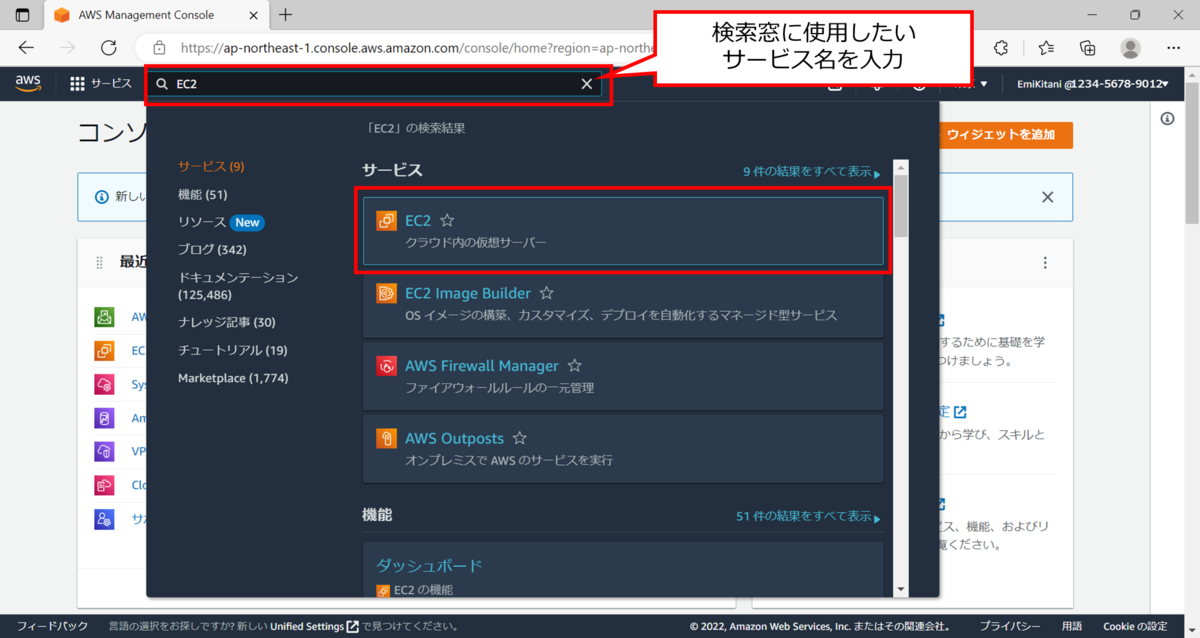The height and width of the screenshot is (638, 1200).
Task: Click the magnifier icon in search box
Action: [x=162, y=84]
